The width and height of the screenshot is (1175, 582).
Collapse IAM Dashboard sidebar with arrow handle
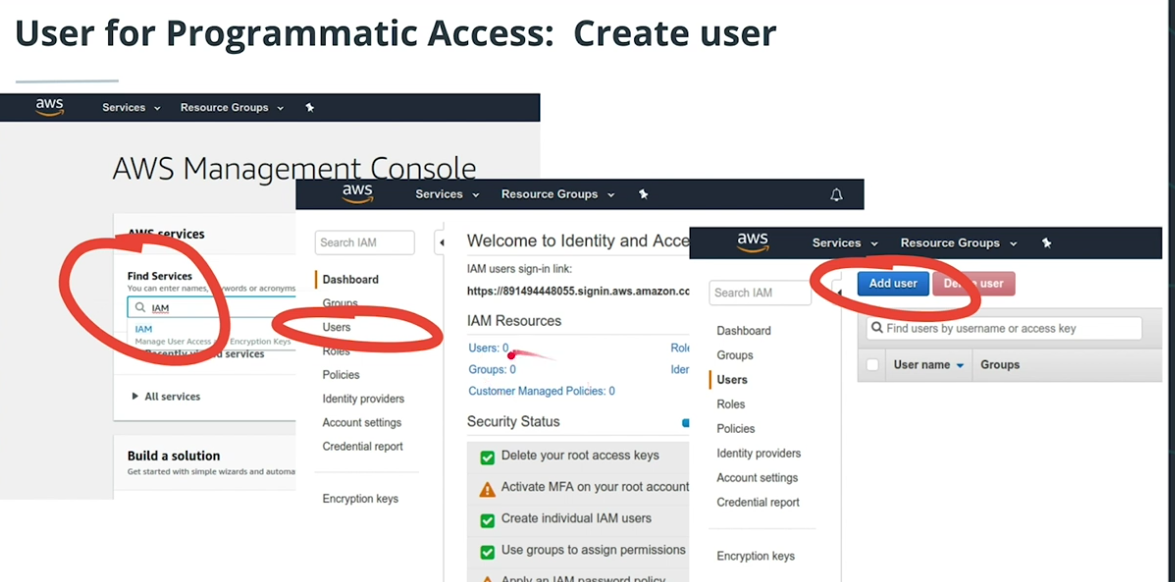(440, 243)
